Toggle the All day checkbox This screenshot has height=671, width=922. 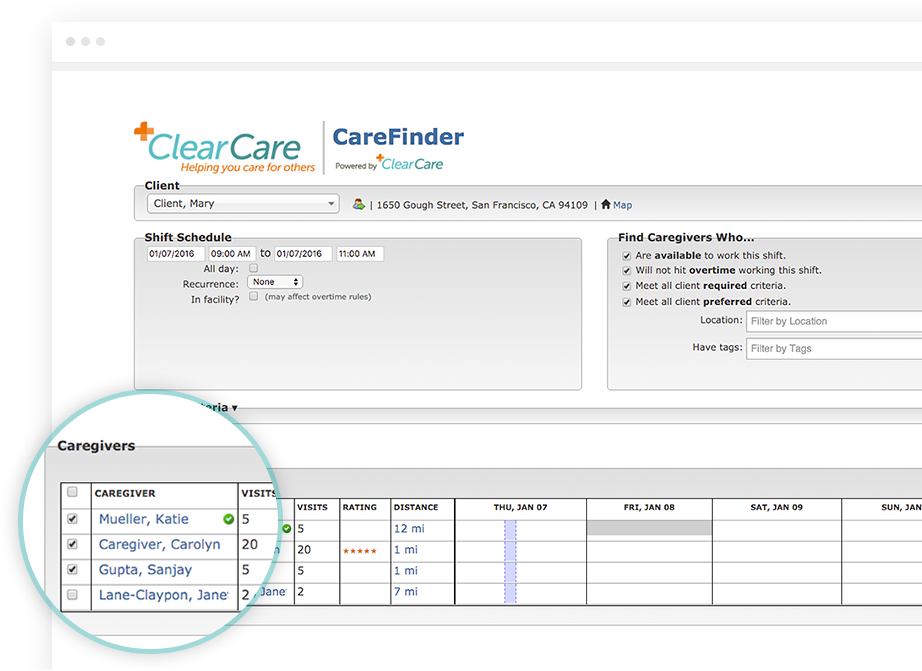[253, 268]
